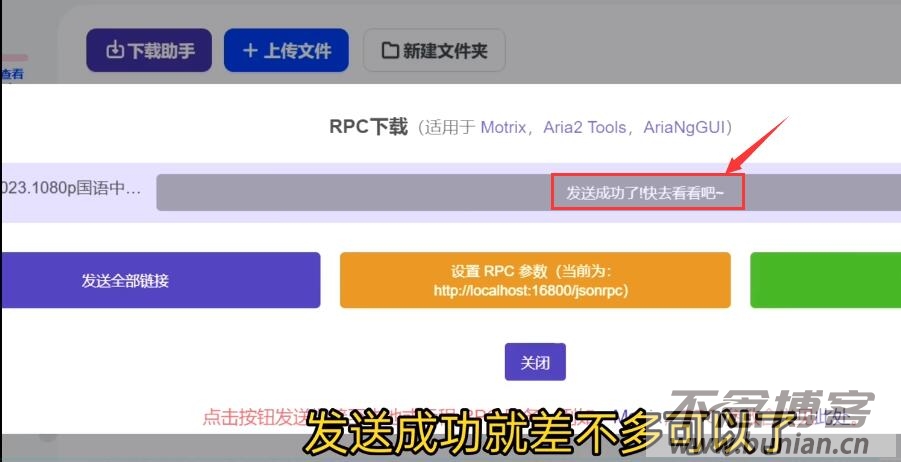The image size is (901, 462).
Task: Select the file name 023.1080p国语中…
Action: 73,187
